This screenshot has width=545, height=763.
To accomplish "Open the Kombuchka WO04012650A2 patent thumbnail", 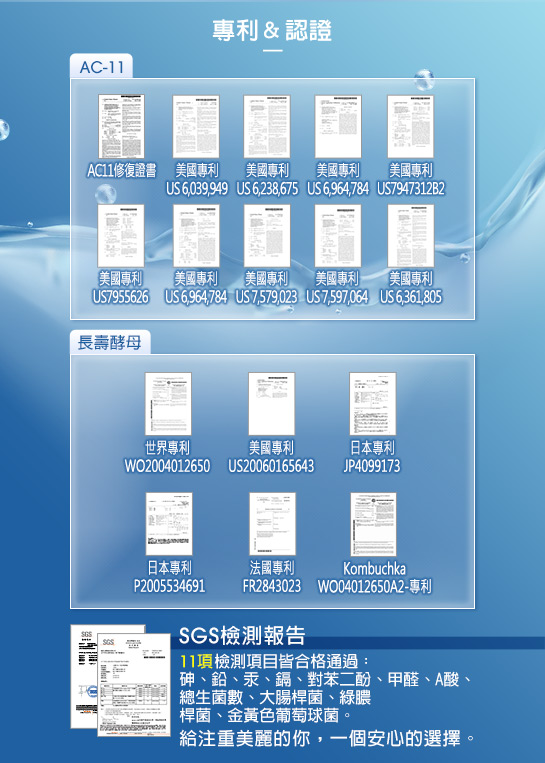I will 373,524.
